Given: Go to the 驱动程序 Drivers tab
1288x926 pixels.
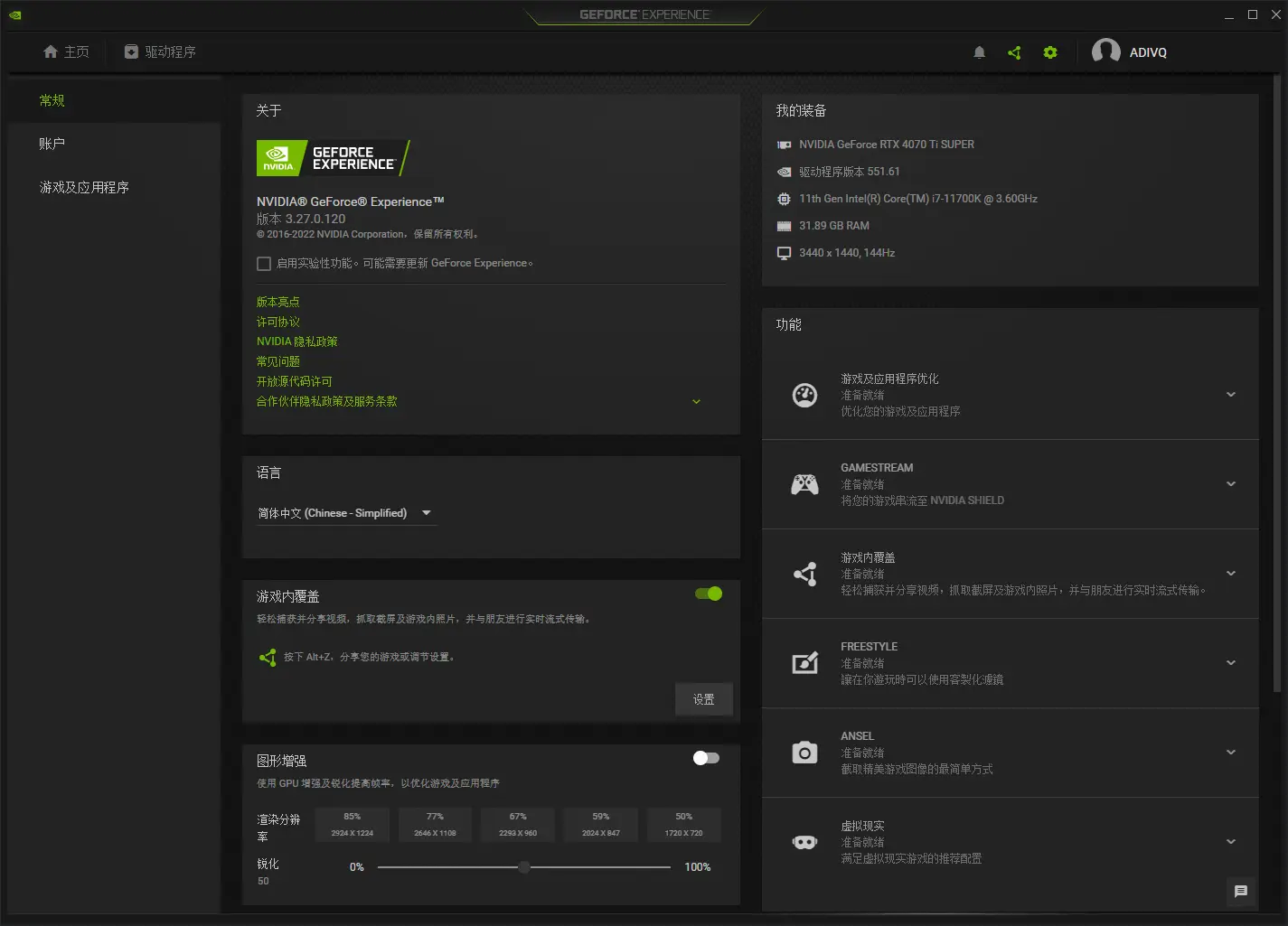Looking at the screenshot, I should 160,52.
